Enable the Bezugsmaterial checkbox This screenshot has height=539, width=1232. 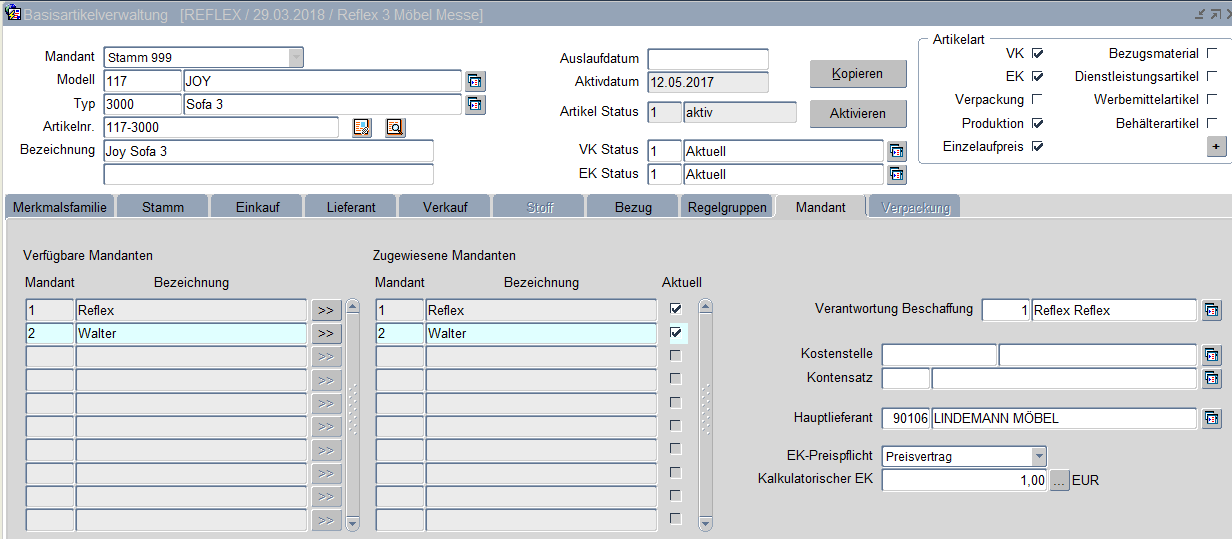click(1212, 53)
